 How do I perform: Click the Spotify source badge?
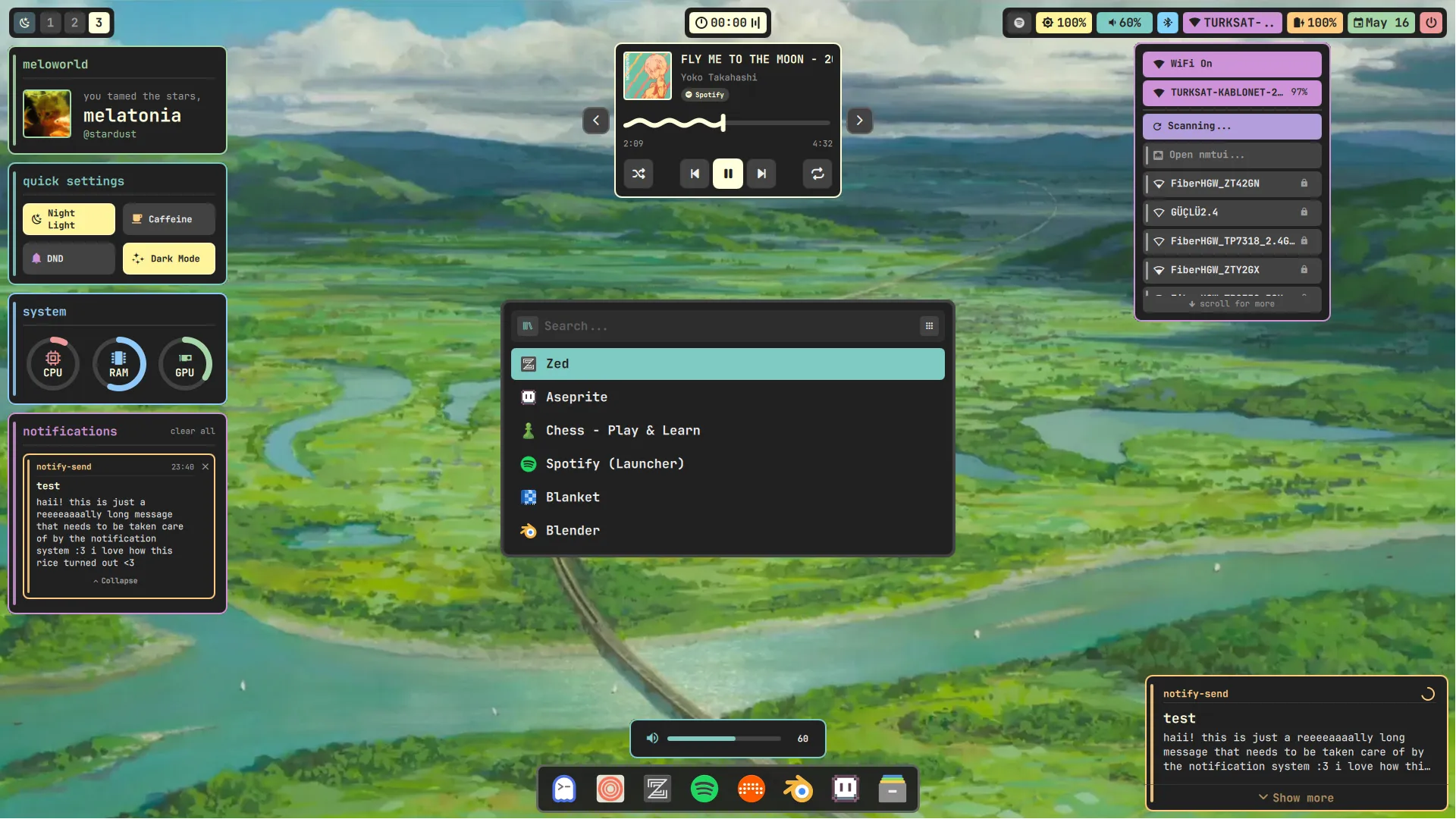click(705, 95)
